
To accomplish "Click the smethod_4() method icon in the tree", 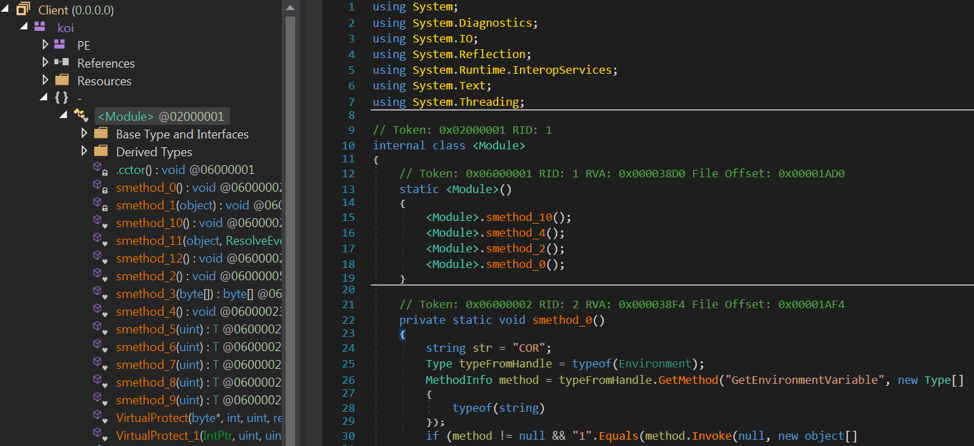I will [100, 311].
